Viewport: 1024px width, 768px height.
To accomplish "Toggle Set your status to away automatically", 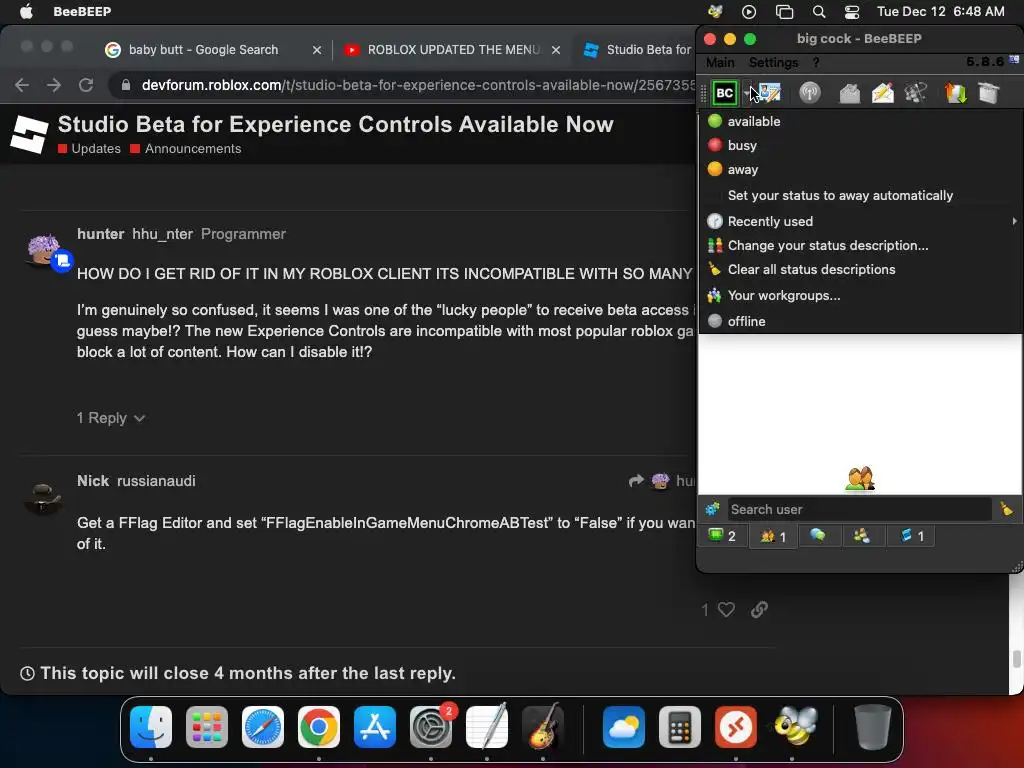I will point(860,195).
